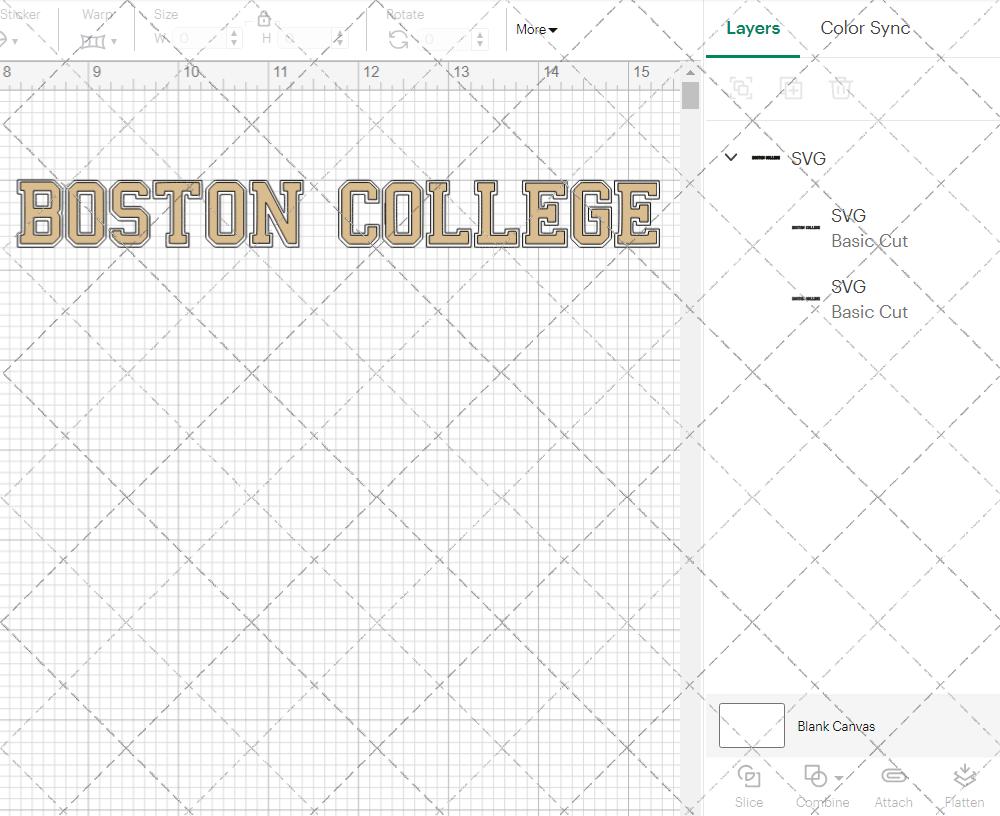Click the Group icon in Layers panel
Screen dimensions: 1000x816
coord(741,88)
